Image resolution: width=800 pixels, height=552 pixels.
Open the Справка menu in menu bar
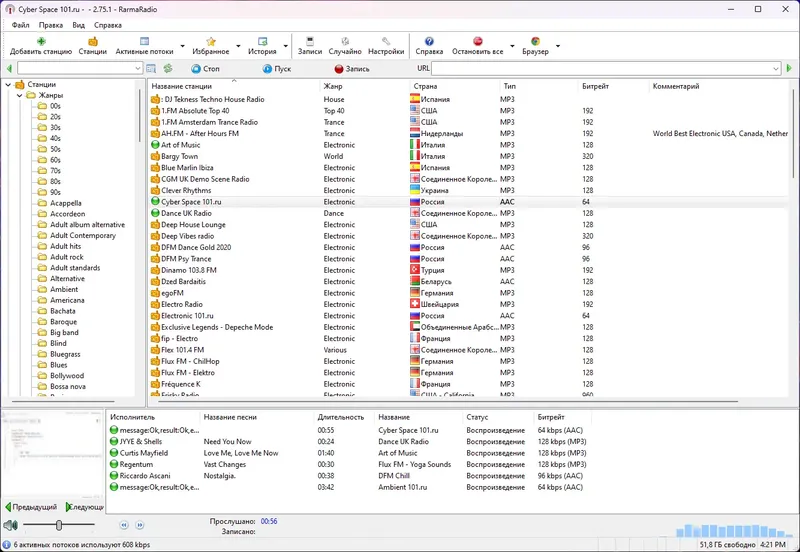pyautogui.click(x=108, y=25)
